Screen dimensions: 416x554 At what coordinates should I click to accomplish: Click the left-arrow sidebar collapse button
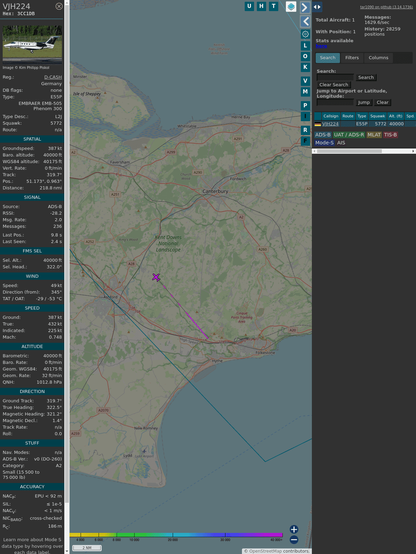(x=305, y=22)
